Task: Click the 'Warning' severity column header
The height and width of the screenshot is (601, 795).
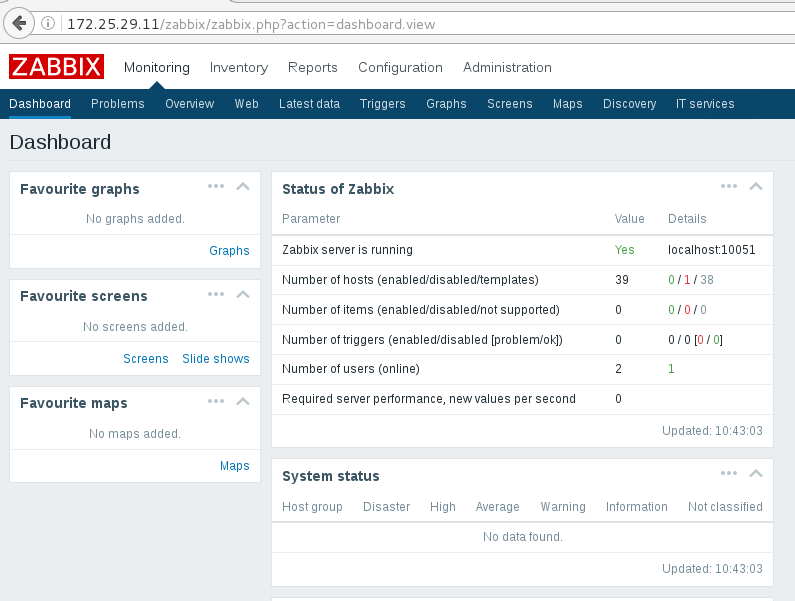Action: [563, 507]
